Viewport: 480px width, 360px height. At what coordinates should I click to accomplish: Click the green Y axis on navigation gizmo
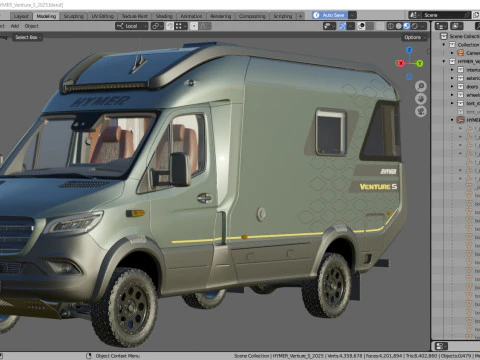point(420,63)
